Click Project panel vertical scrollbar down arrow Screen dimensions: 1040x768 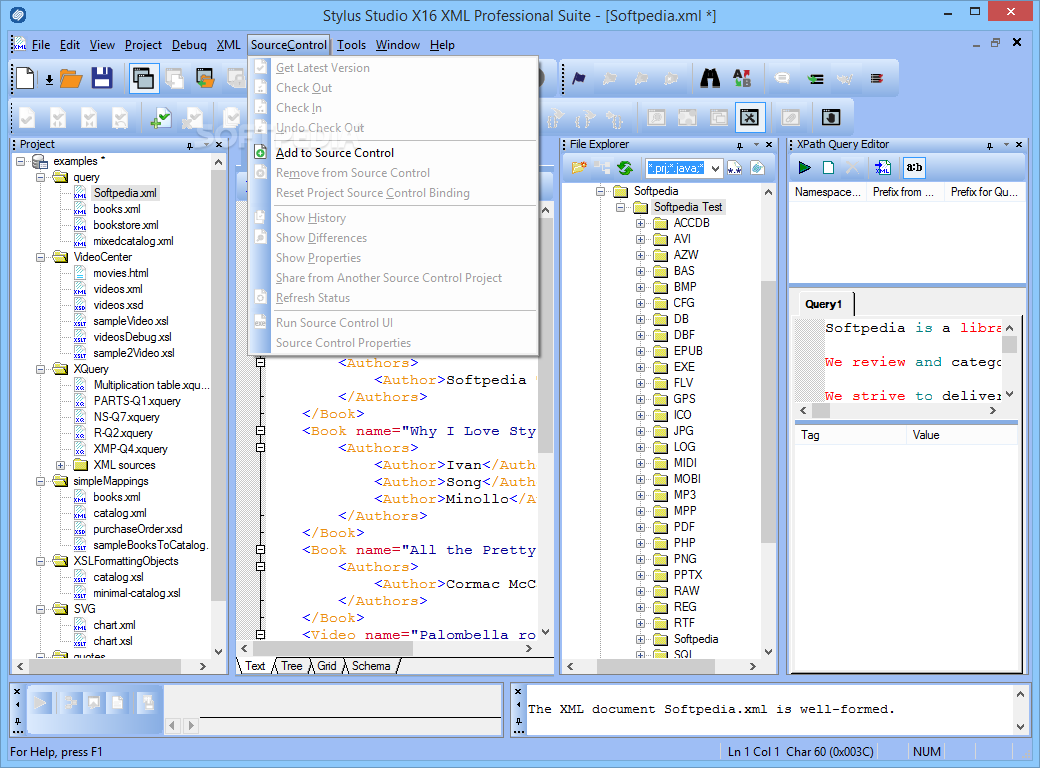tap(218, 651)
